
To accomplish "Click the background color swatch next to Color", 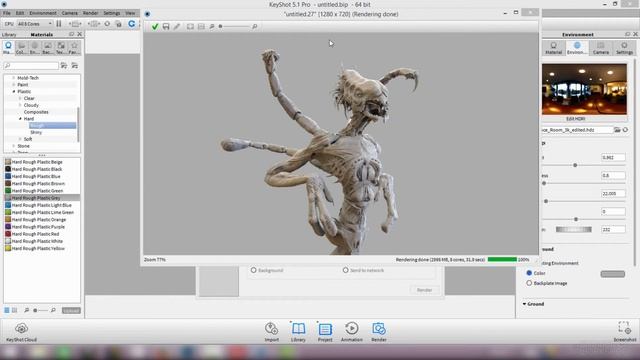I will (612, 274).
